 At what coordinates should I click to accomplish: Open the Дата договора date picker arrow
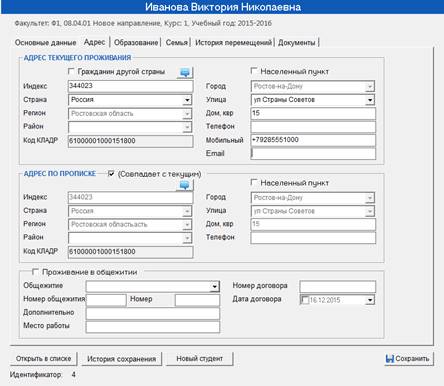[x=370, y=300]
